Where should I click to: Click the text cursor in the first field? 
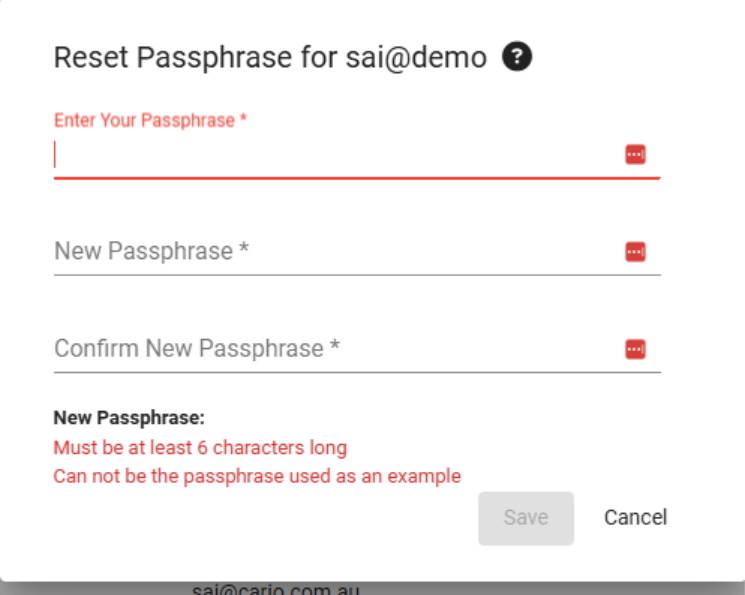click(56, 155)
